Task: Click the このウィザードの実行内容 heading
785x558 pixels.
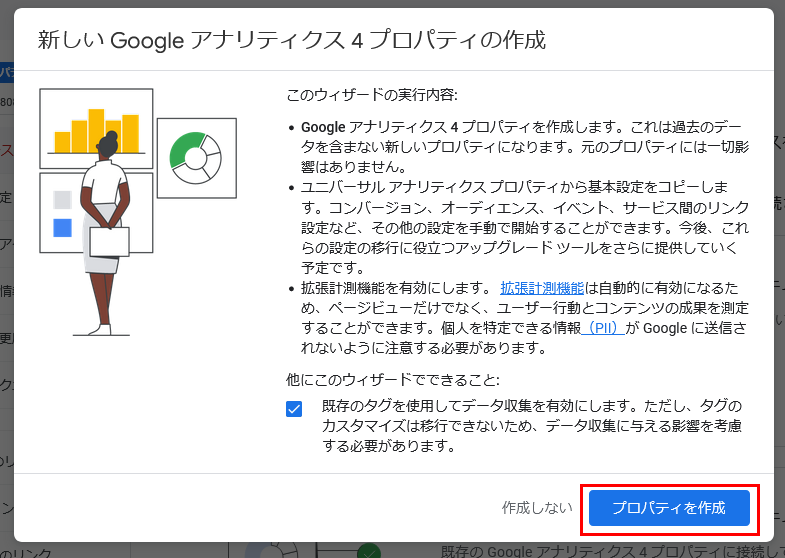Action: tap(372, 96)
